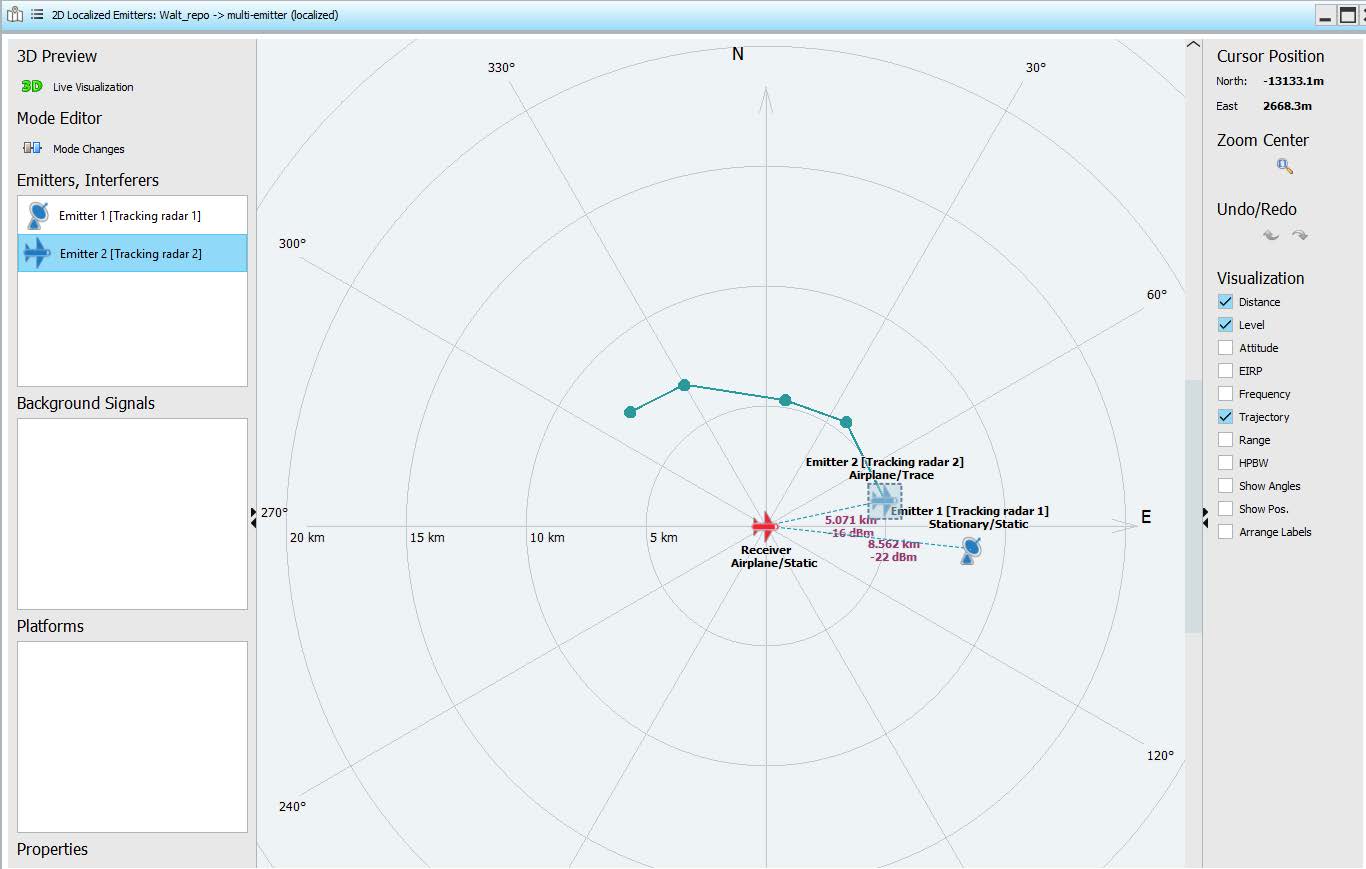Select Emitter 2 [Tracking radar 2] in list
The height and width of the screenshot is (869, 1366).
132,254
